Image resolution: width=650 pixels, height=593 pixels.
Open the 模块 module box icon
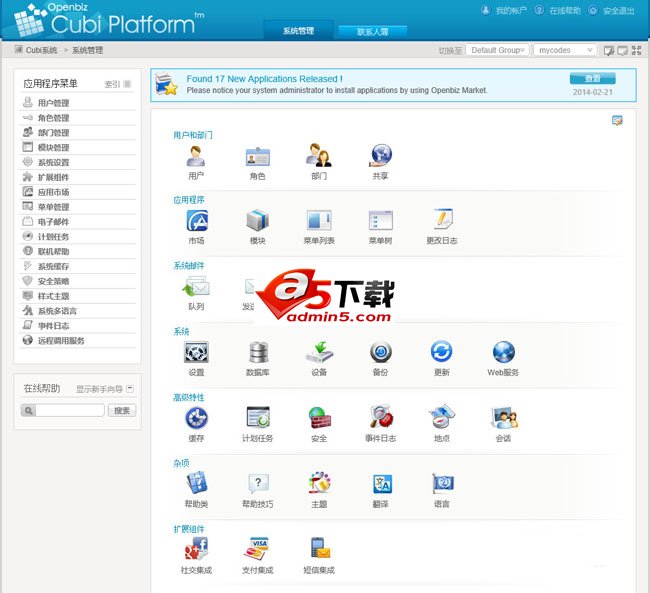click(257, 220)
